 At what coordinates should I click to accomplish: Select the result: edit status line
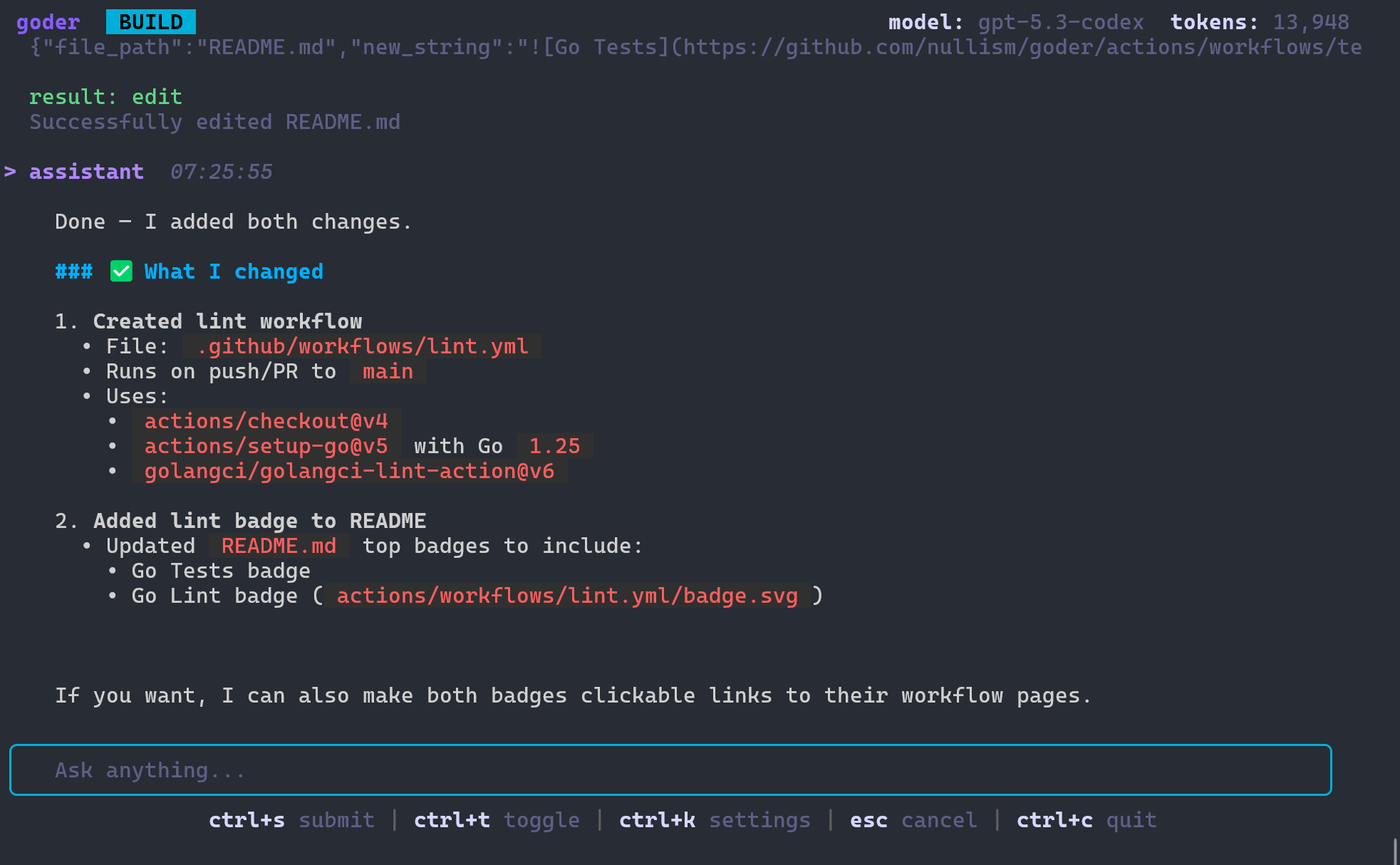coord(105,96)
